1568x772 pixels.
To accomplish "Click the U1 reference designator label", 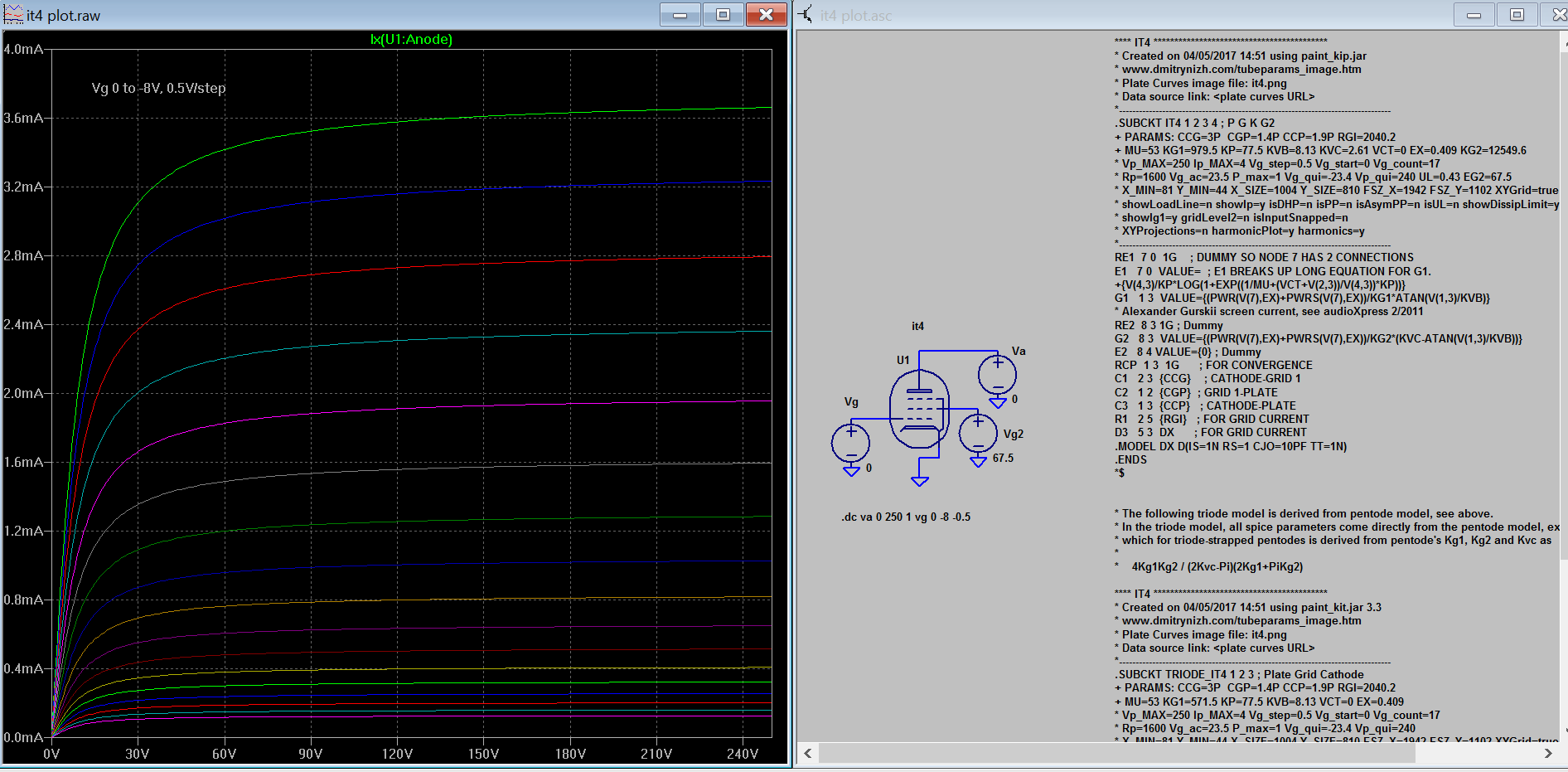I will (x=903, y=360).
